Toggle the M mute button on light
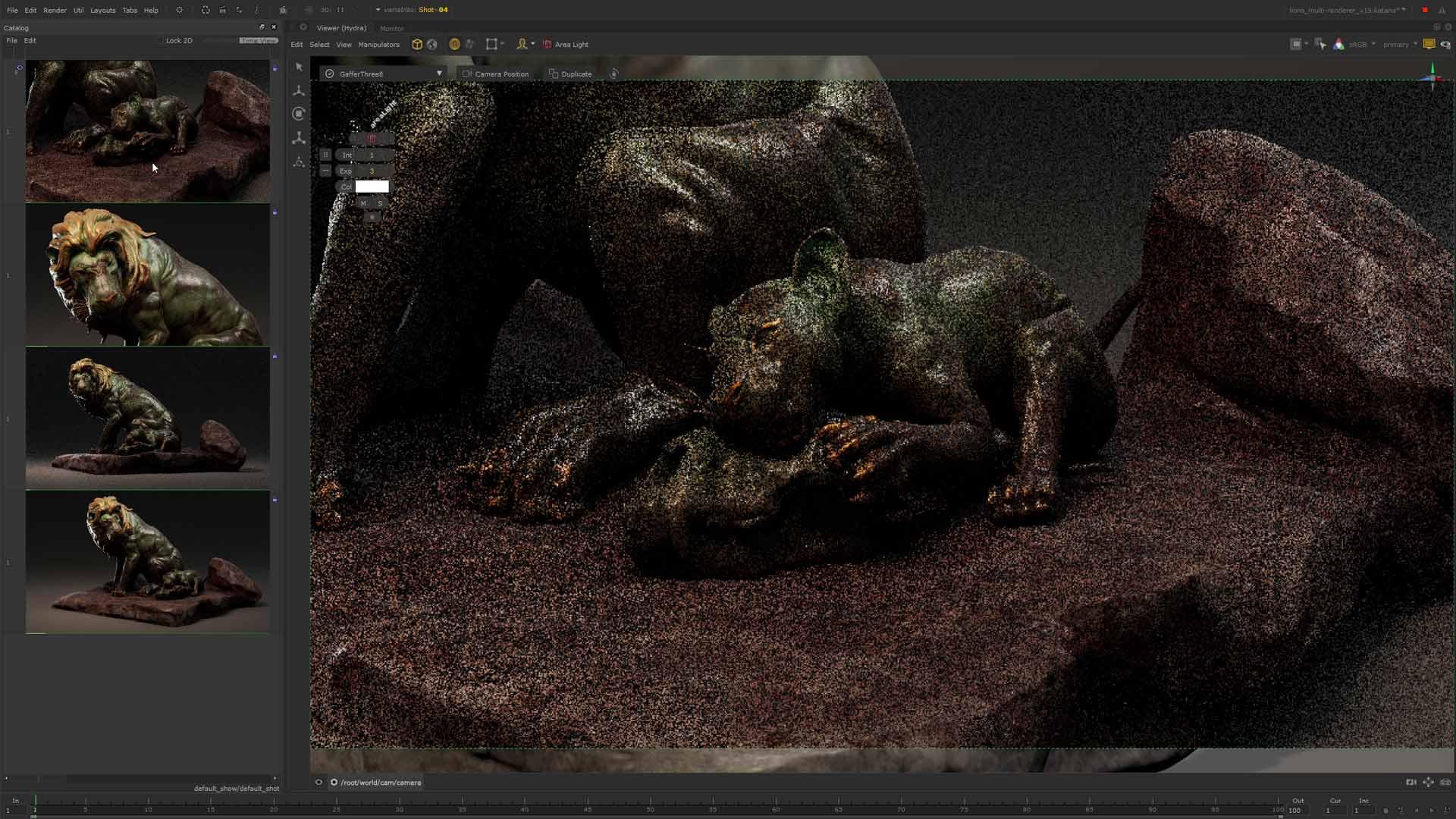 [363, 203]
